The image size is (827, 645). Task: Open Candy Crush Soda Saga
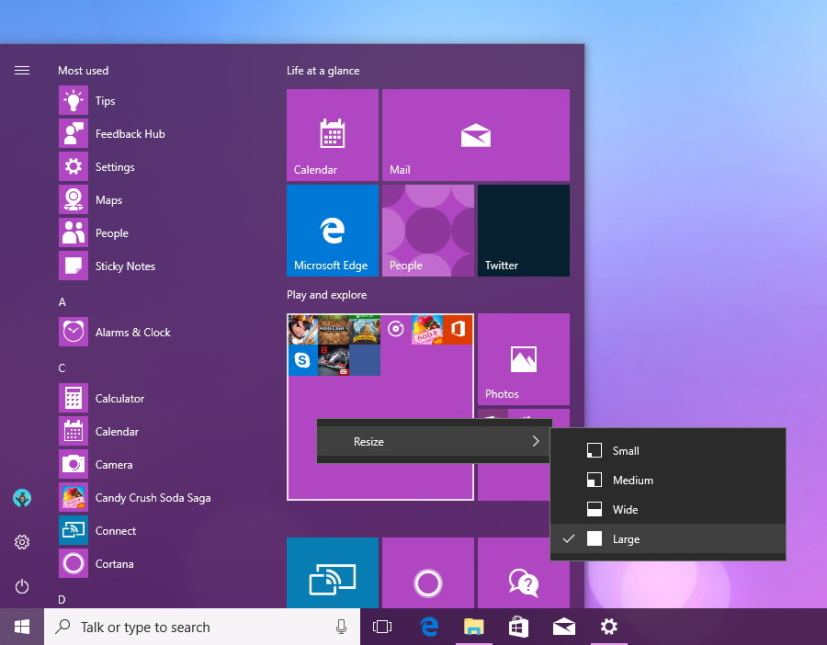tap(135, 498)
